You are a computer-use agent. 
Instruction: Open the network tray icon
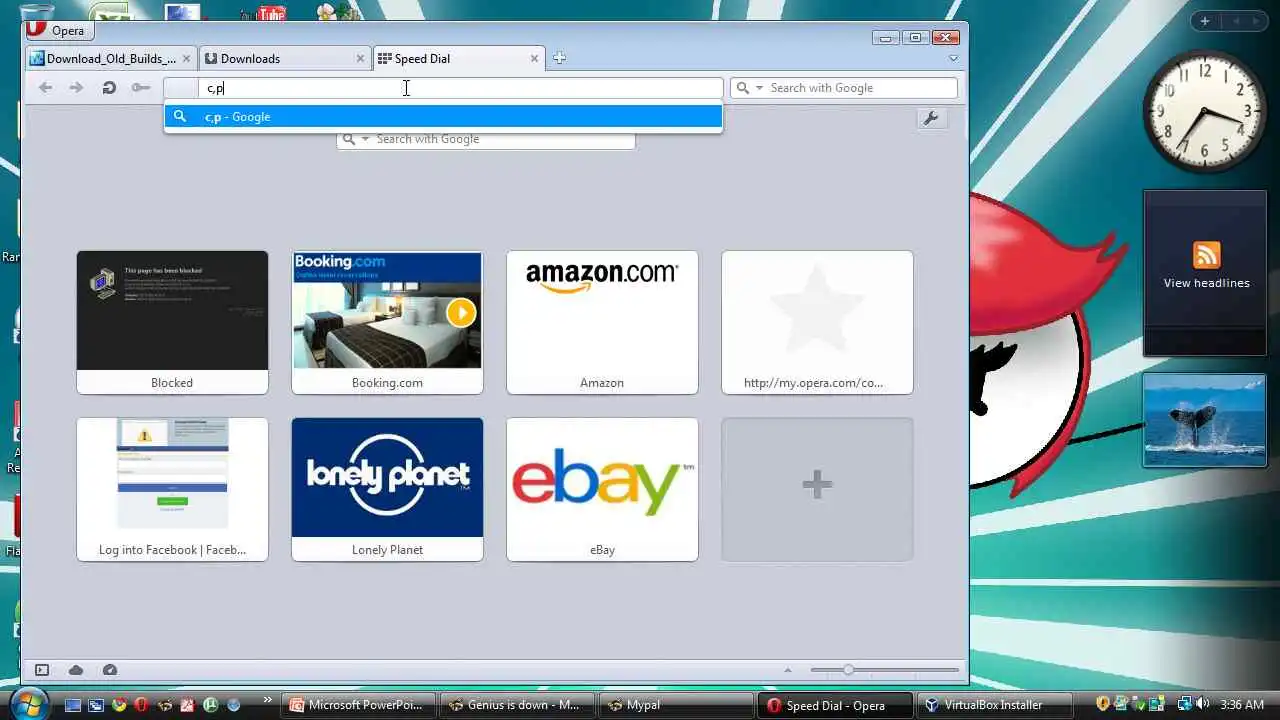pyautogui.click(x=1184, y=704)
